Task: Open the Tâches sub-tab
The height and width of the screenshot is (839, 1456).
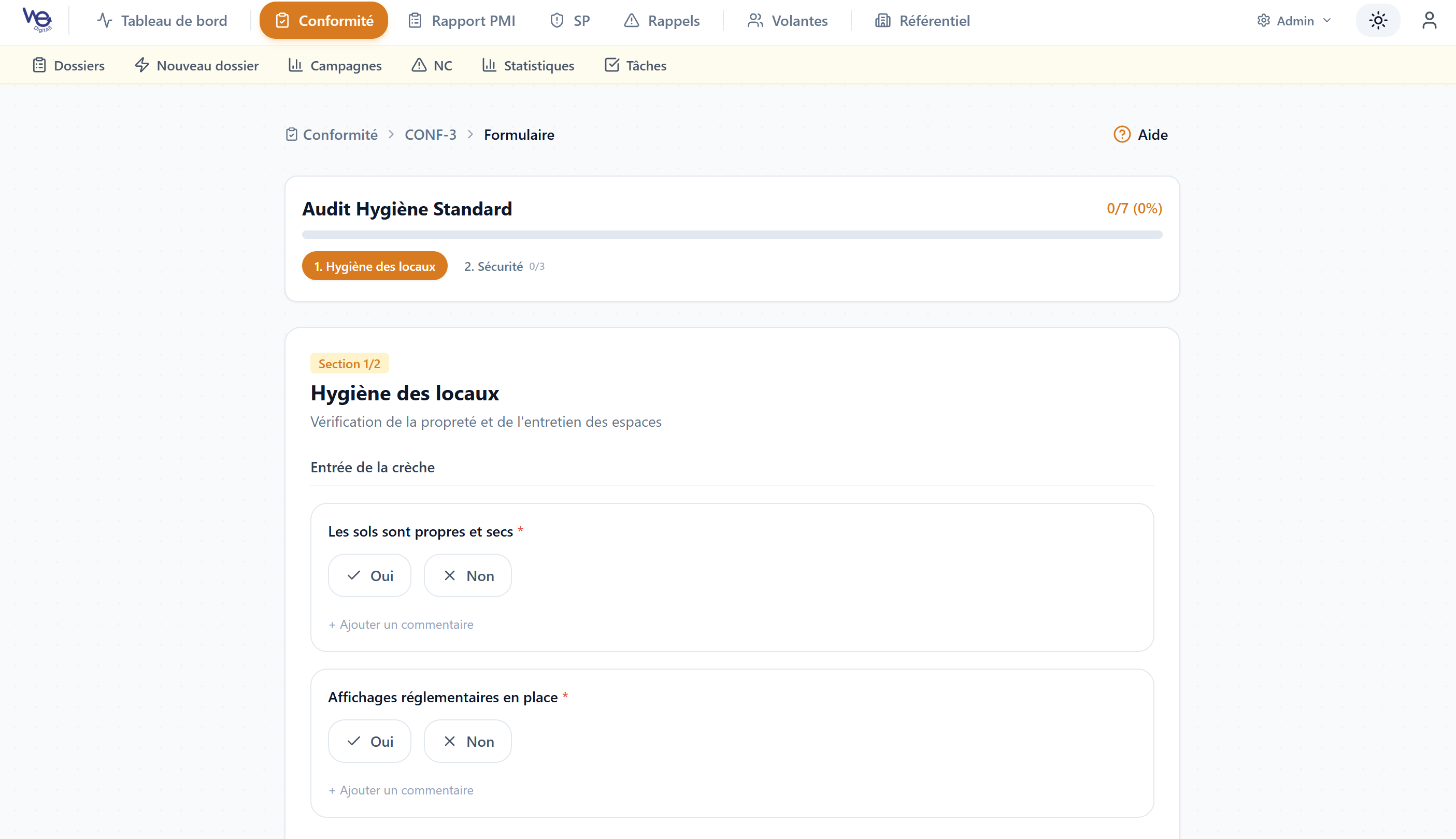Action: coord(635,66)
